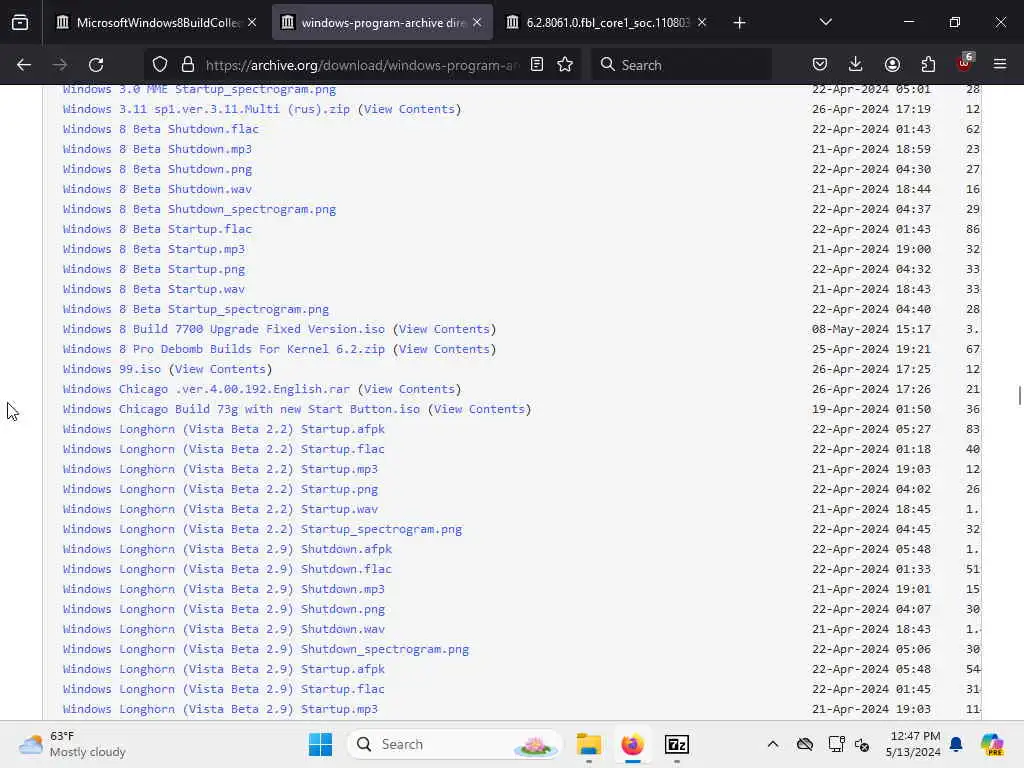This screenshot has height=768, width=1024.
Task: View Contents of Windows Chicago Build 73g iso
Action: [479, 409]
